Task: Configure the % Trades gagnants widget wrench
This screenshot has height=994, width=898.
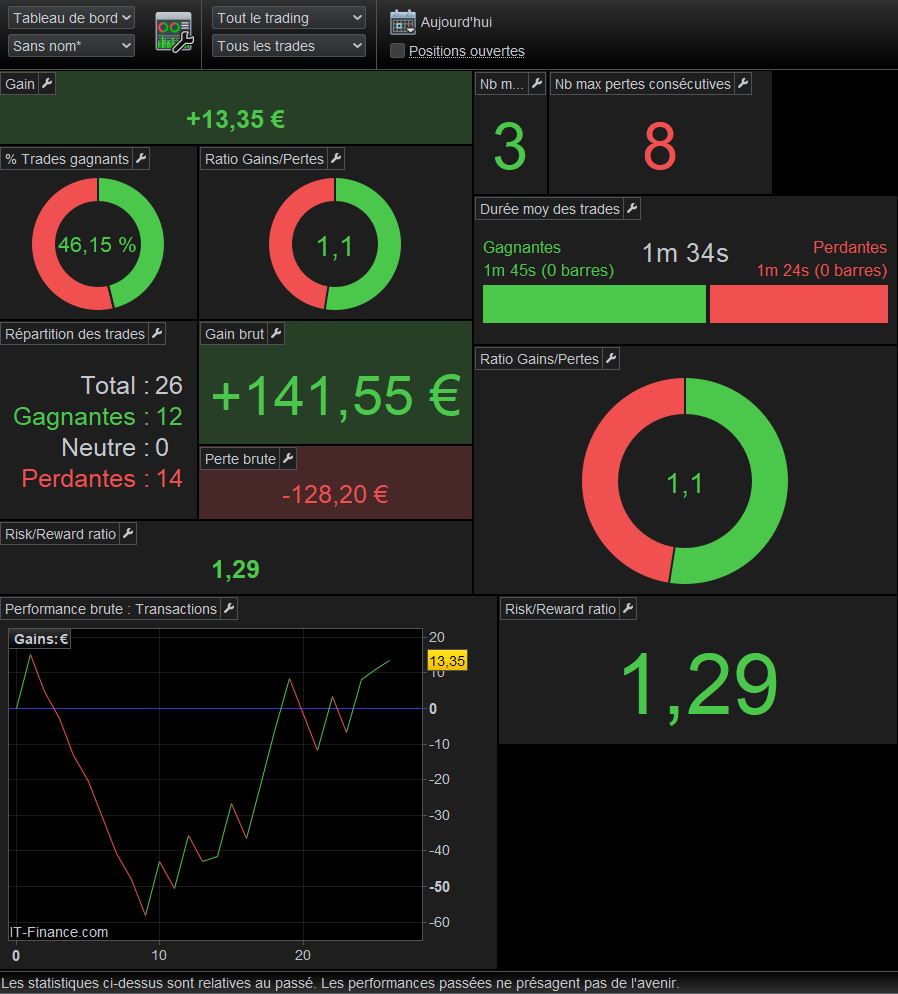Action: pyautogui.click(x=141, y=158)
